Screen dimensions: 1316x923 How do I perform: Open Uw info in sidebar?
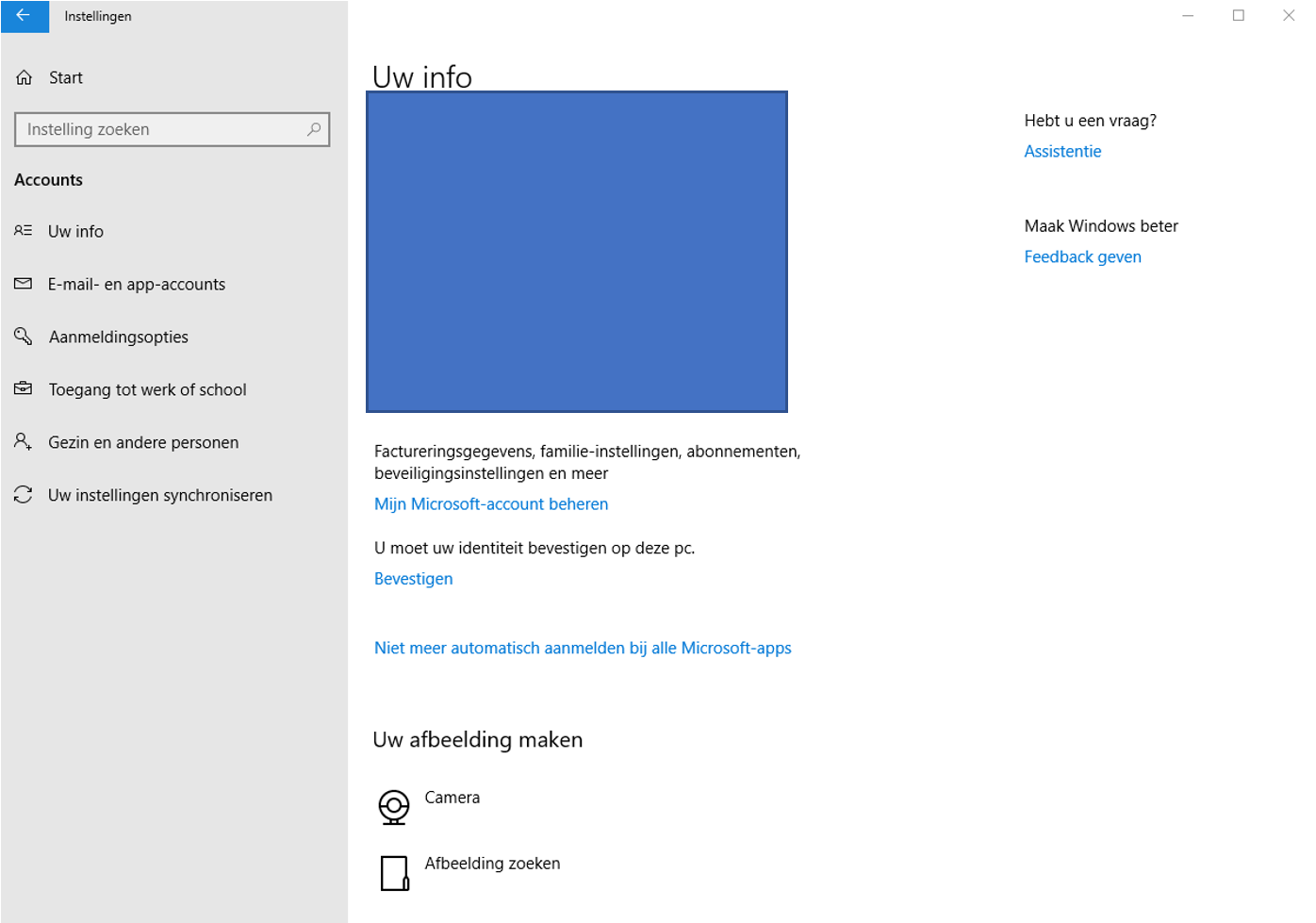(75, 231)
